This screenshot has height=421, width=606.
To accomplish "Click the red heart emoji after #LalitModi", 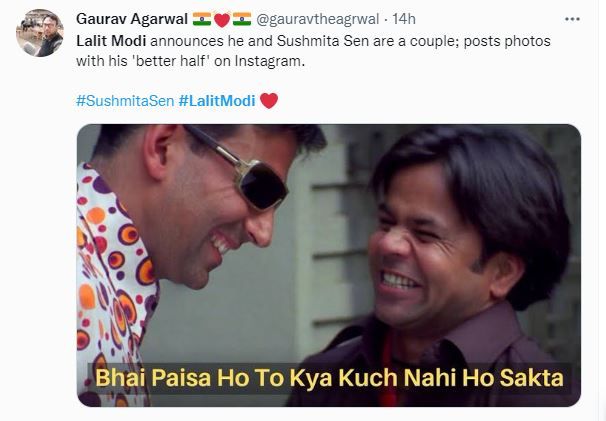I will point(269,101).
